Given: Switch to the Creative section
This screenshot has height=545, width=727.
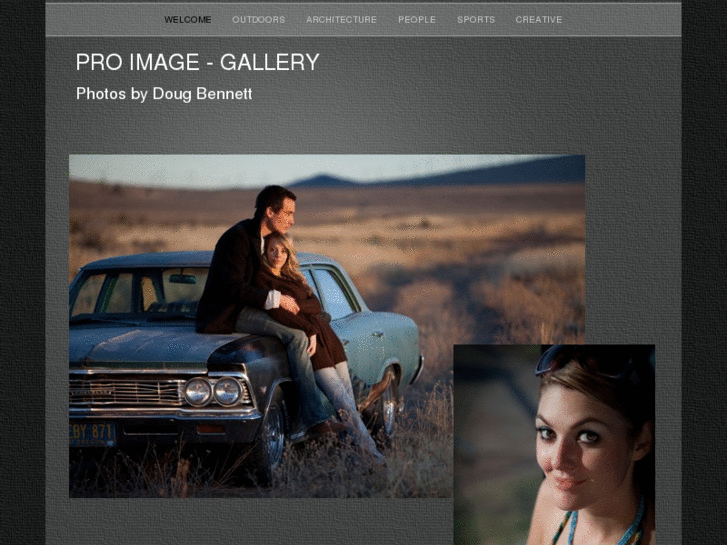Looking at the screenshot, I should (x=539, y=19).
